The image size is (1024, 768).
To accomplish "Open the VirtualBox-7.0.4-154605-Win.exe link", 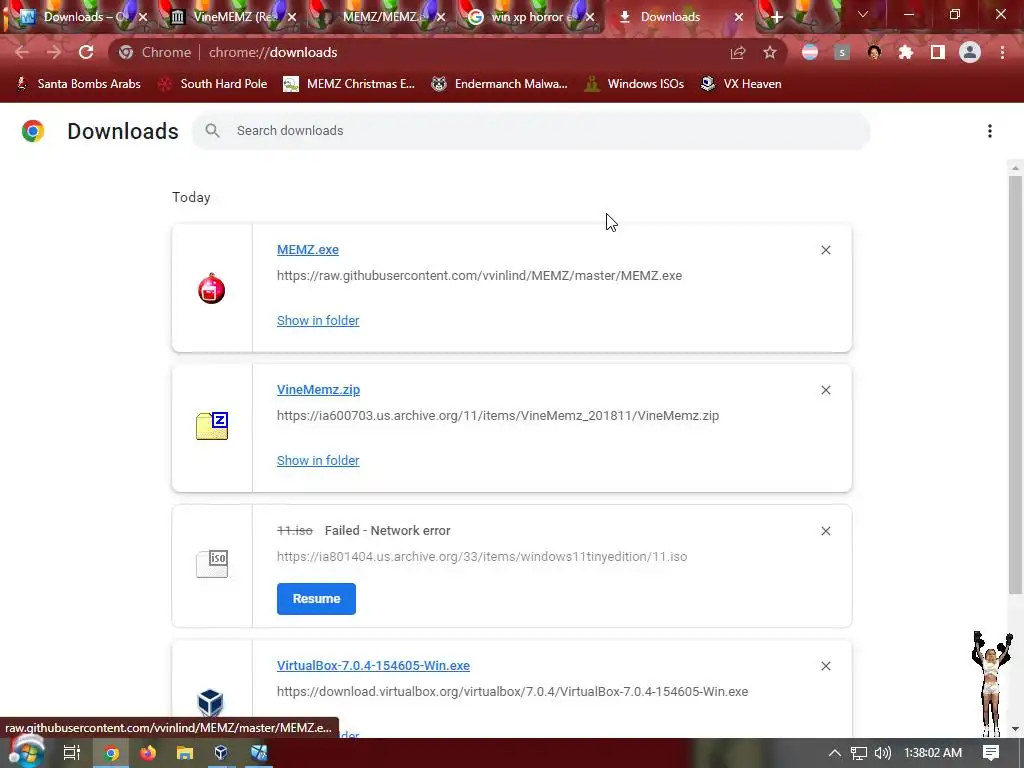I will tap(373, 665).
